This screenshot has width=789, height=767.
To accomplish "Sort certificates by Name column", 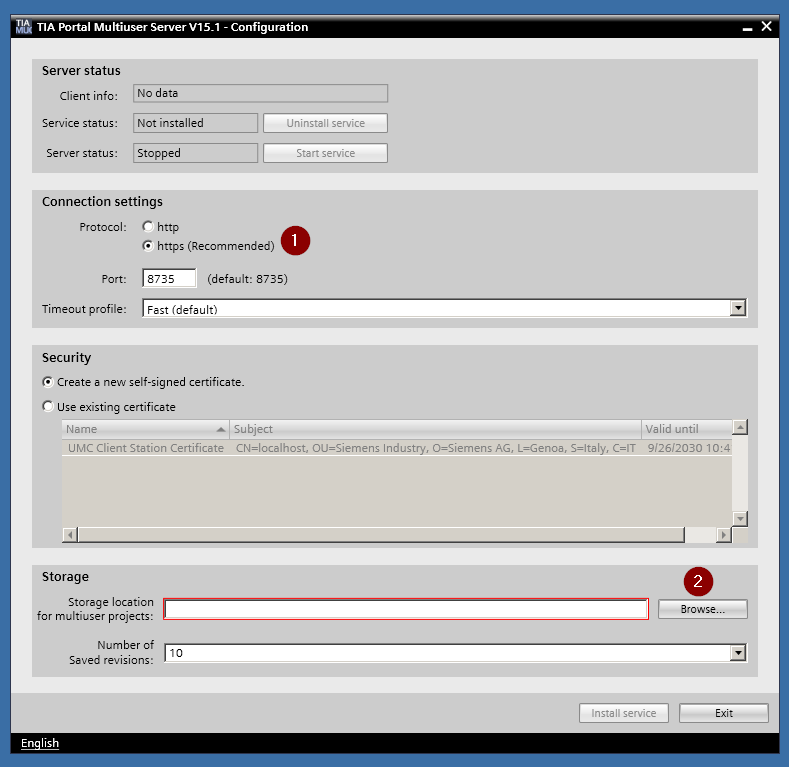I will (x=145, y=429).
